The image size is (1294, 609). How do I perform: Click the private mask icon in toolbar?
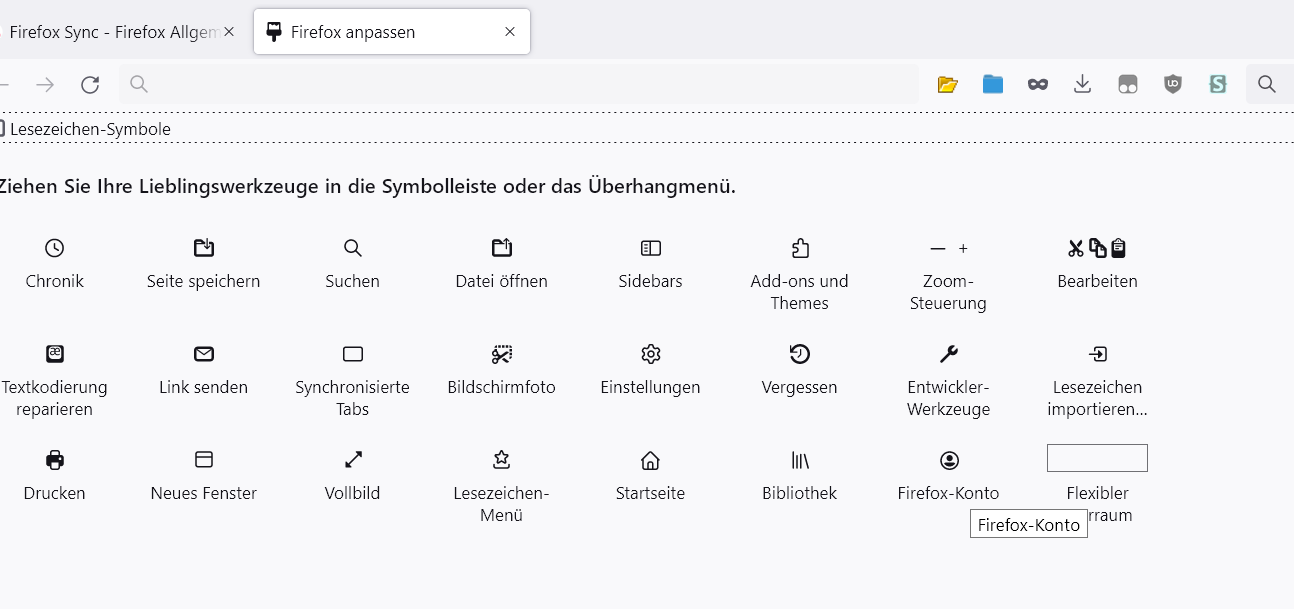1038,84
